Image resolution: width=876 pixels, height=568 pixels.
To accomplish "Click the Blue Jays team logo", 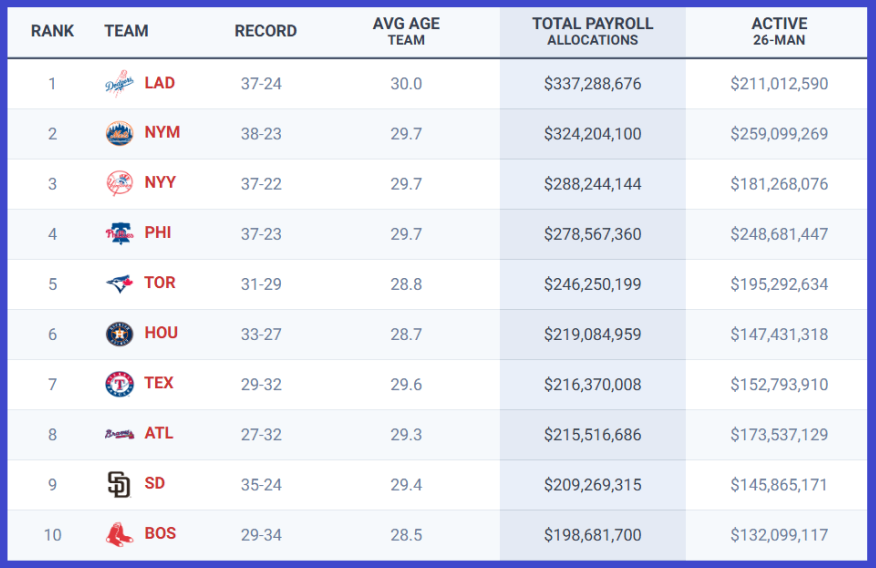I will tap(120, 284).
